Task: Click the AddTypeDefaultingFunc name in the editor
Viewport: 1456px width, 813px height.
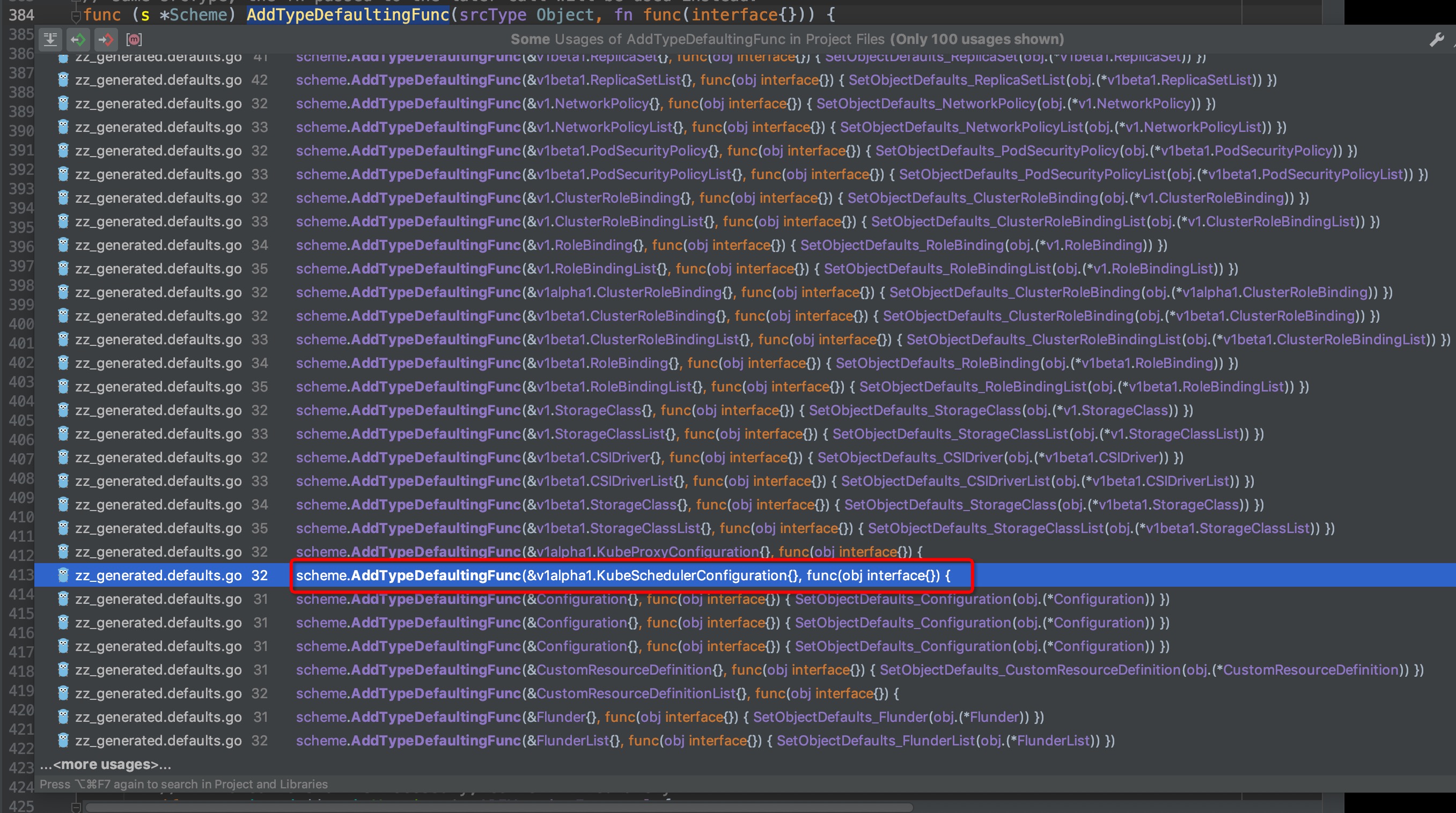Action: click(347, 14)
